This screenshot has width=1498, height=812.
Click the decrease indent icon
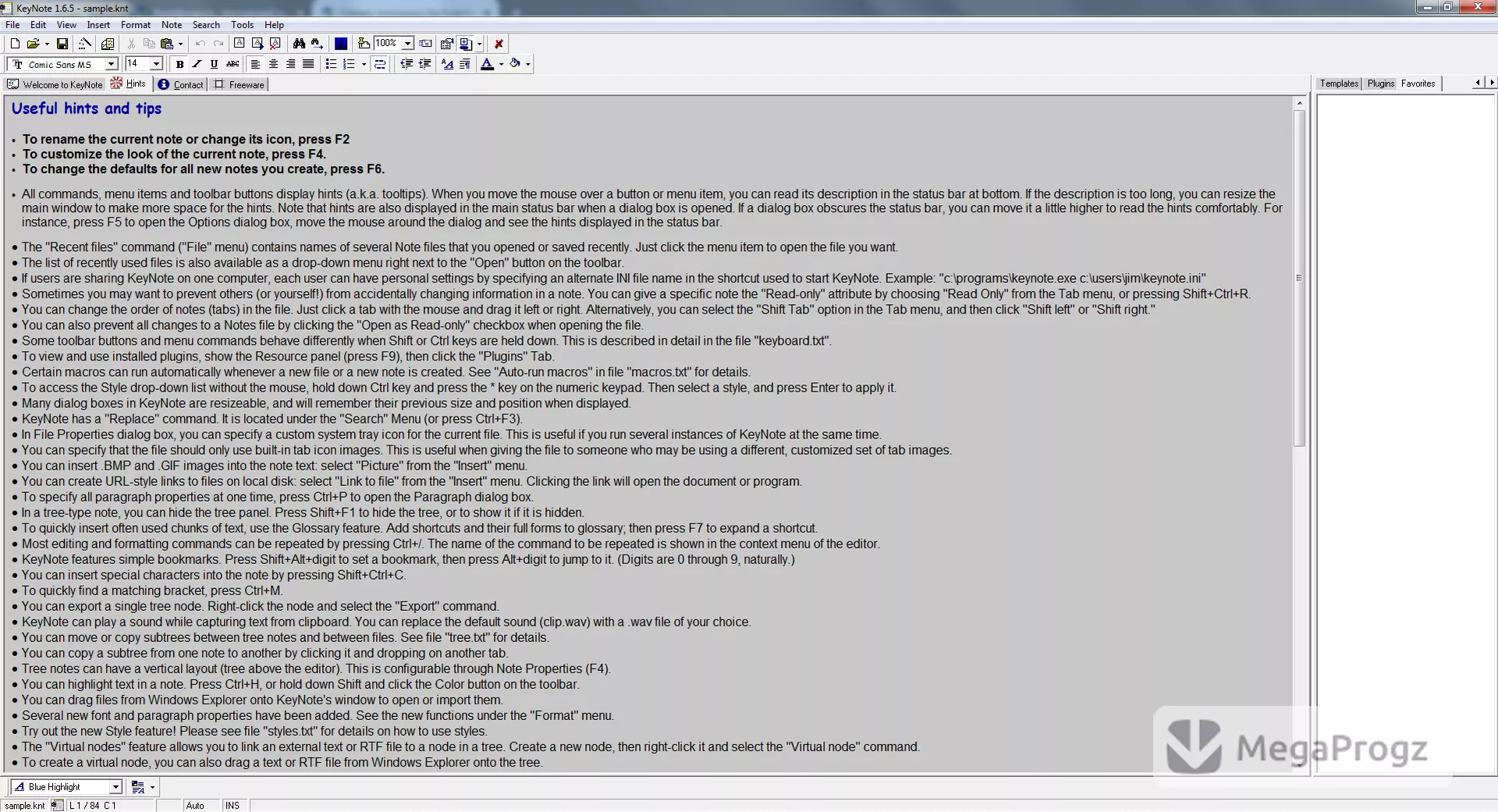406,64
